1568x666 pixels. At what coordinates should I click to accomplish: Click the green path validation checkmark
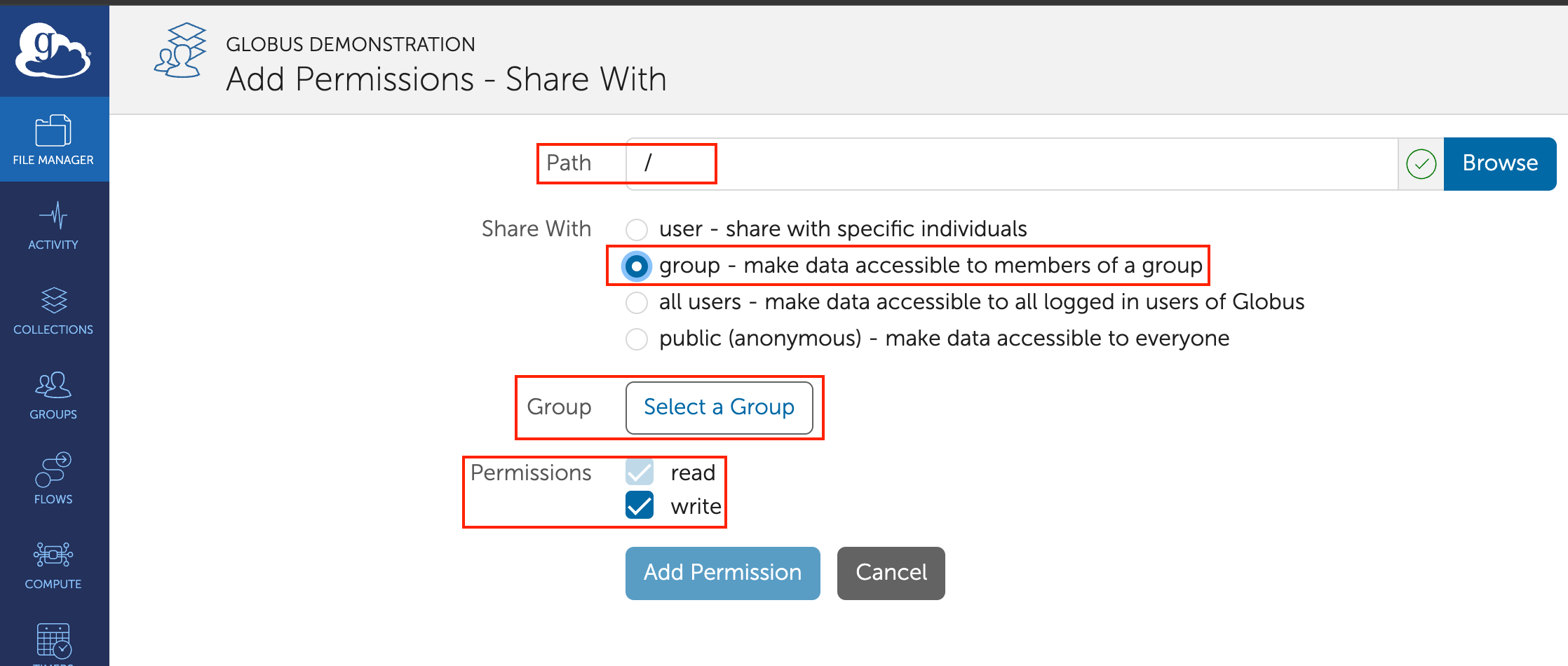point(1421,164)
